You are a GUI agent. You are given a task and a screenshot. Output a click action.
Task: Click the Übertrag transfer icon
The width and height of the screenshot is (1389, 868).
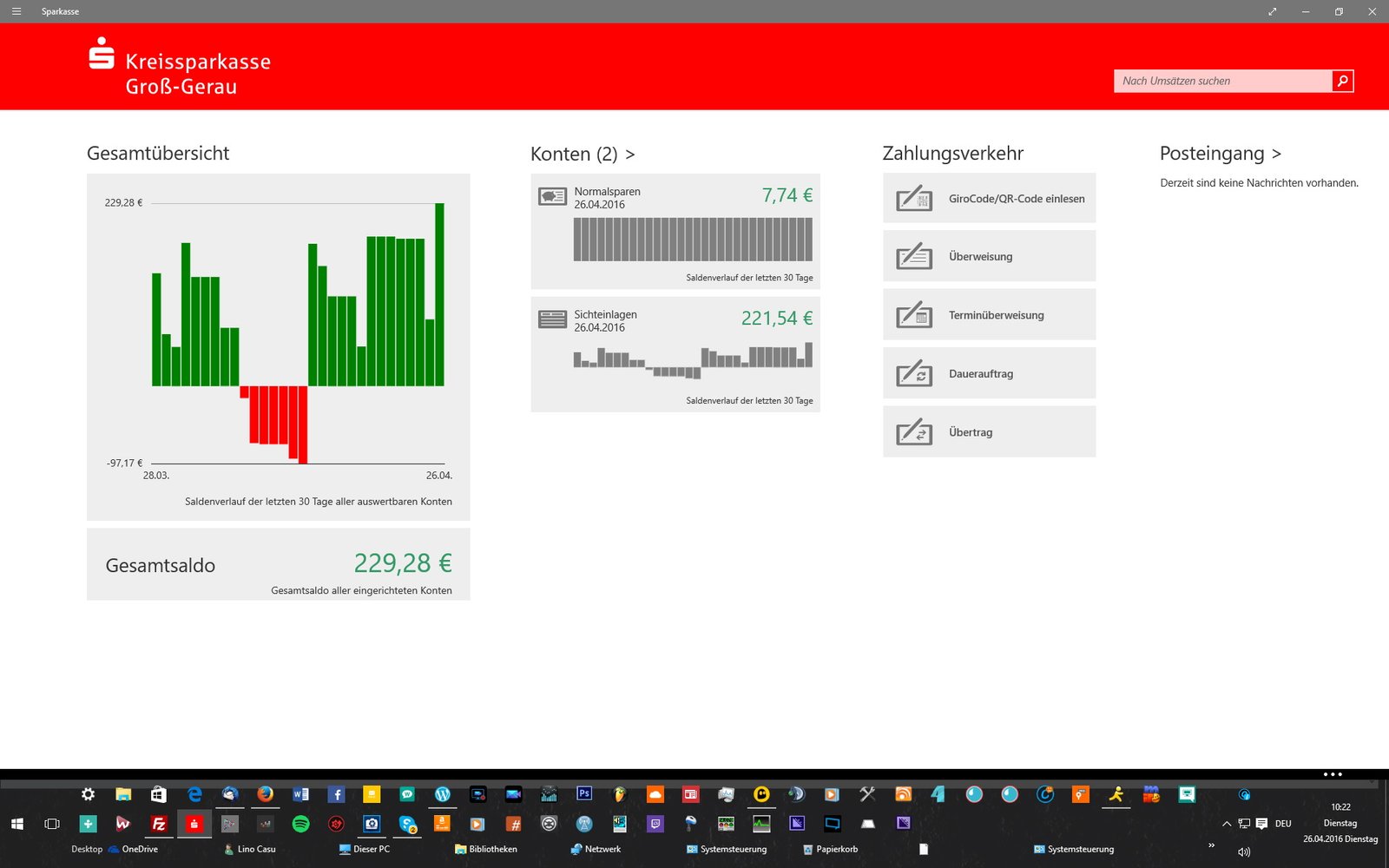coord(914,431)
